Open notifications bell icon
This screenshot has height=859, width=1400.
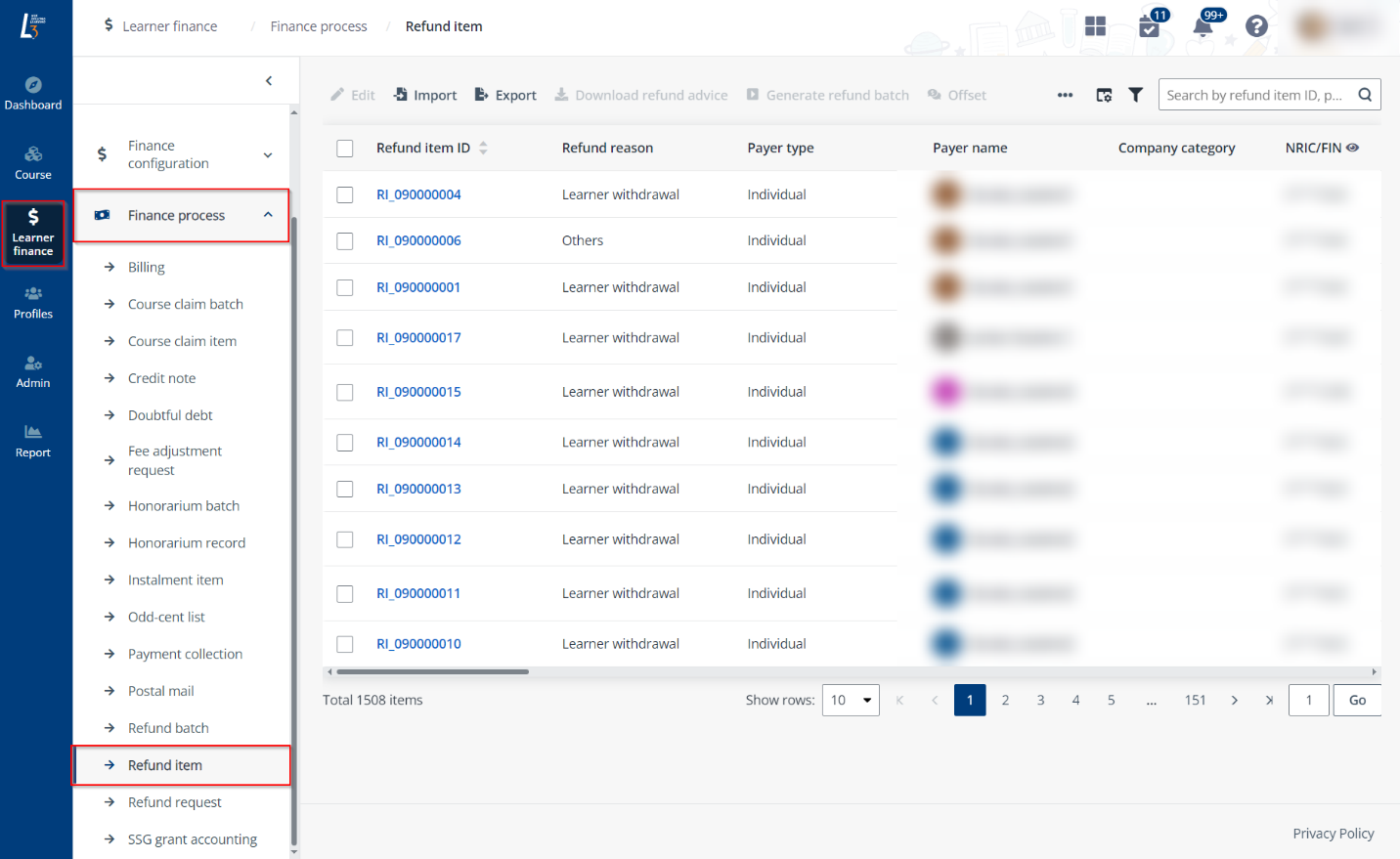[x=1203, y=26]
